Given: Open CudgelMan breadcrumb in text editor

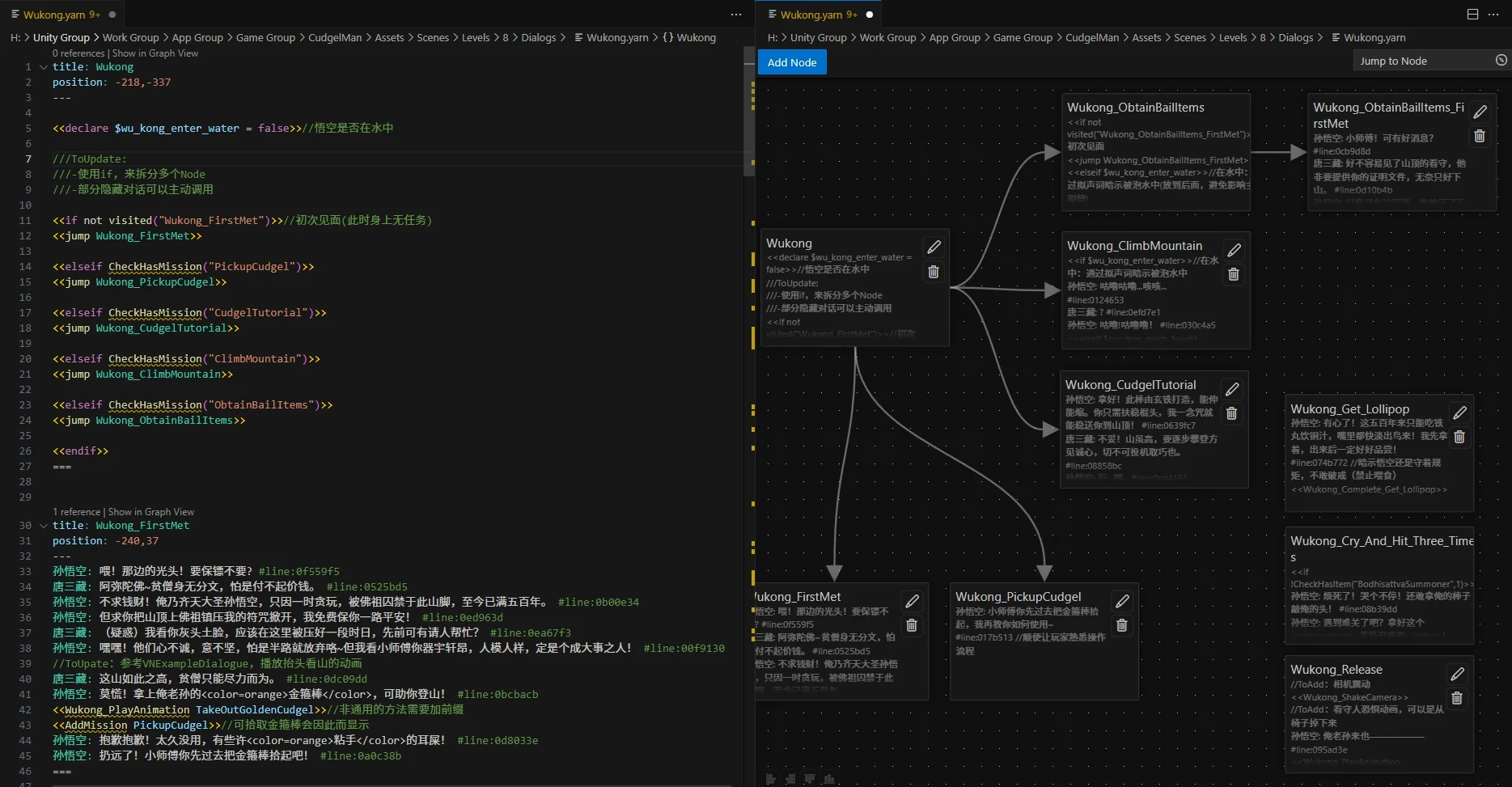Looking at the screenshot, I should [x=335, y=37].
